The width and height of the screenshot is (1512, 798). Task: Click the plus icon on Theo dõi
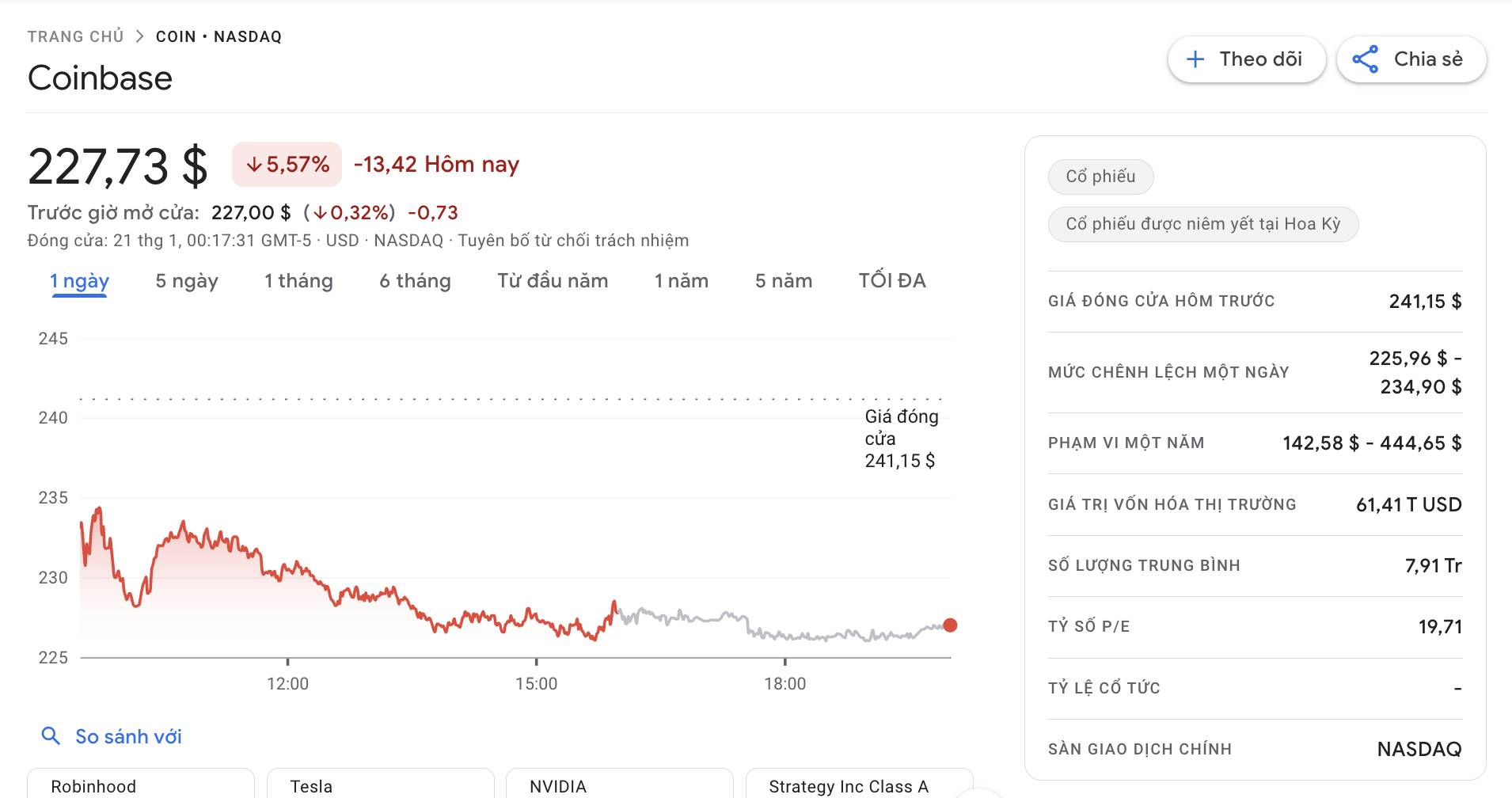[1195, 59]
